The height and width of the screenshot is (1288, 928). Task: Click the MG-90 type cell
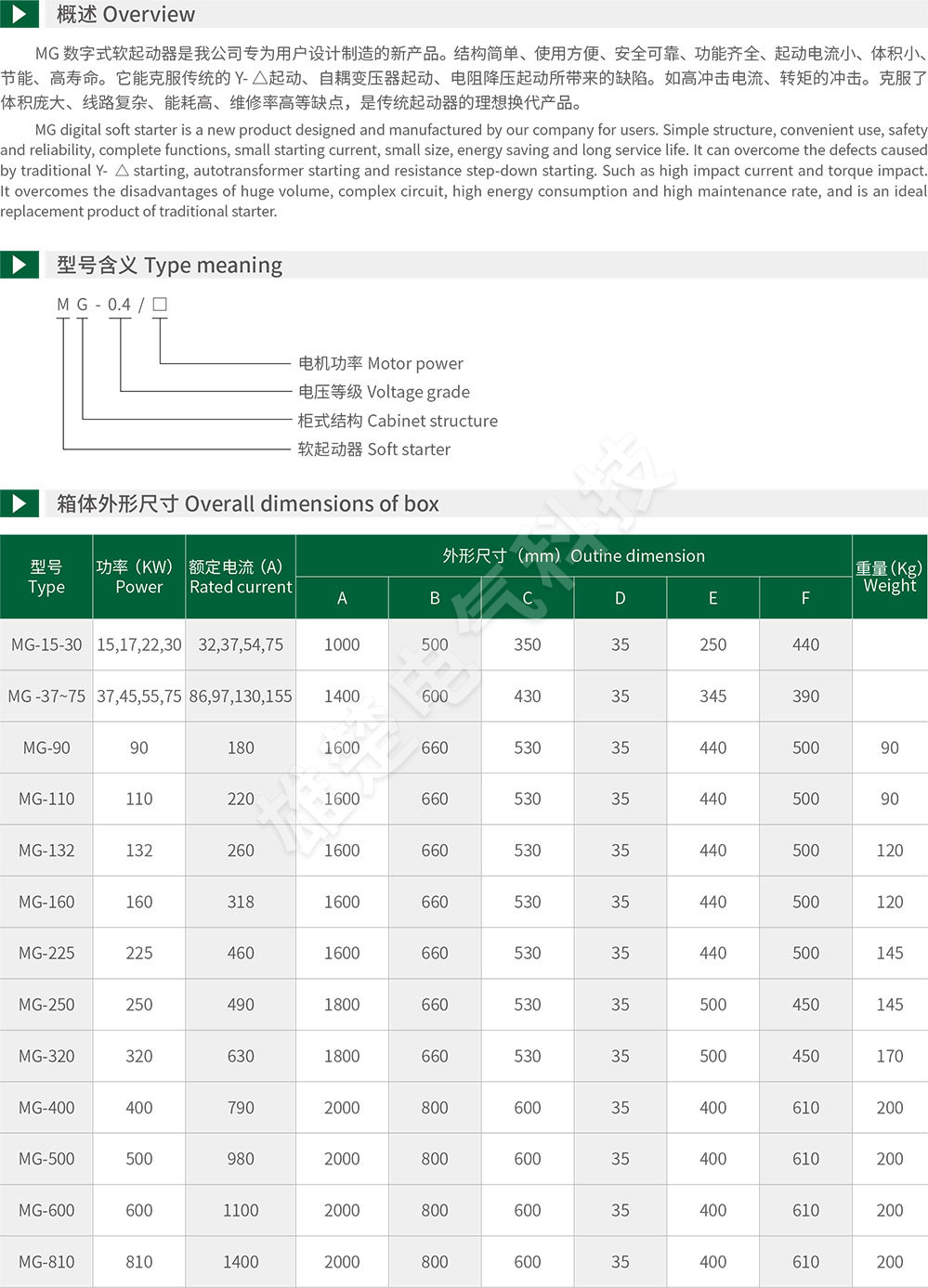click(46, 748)
